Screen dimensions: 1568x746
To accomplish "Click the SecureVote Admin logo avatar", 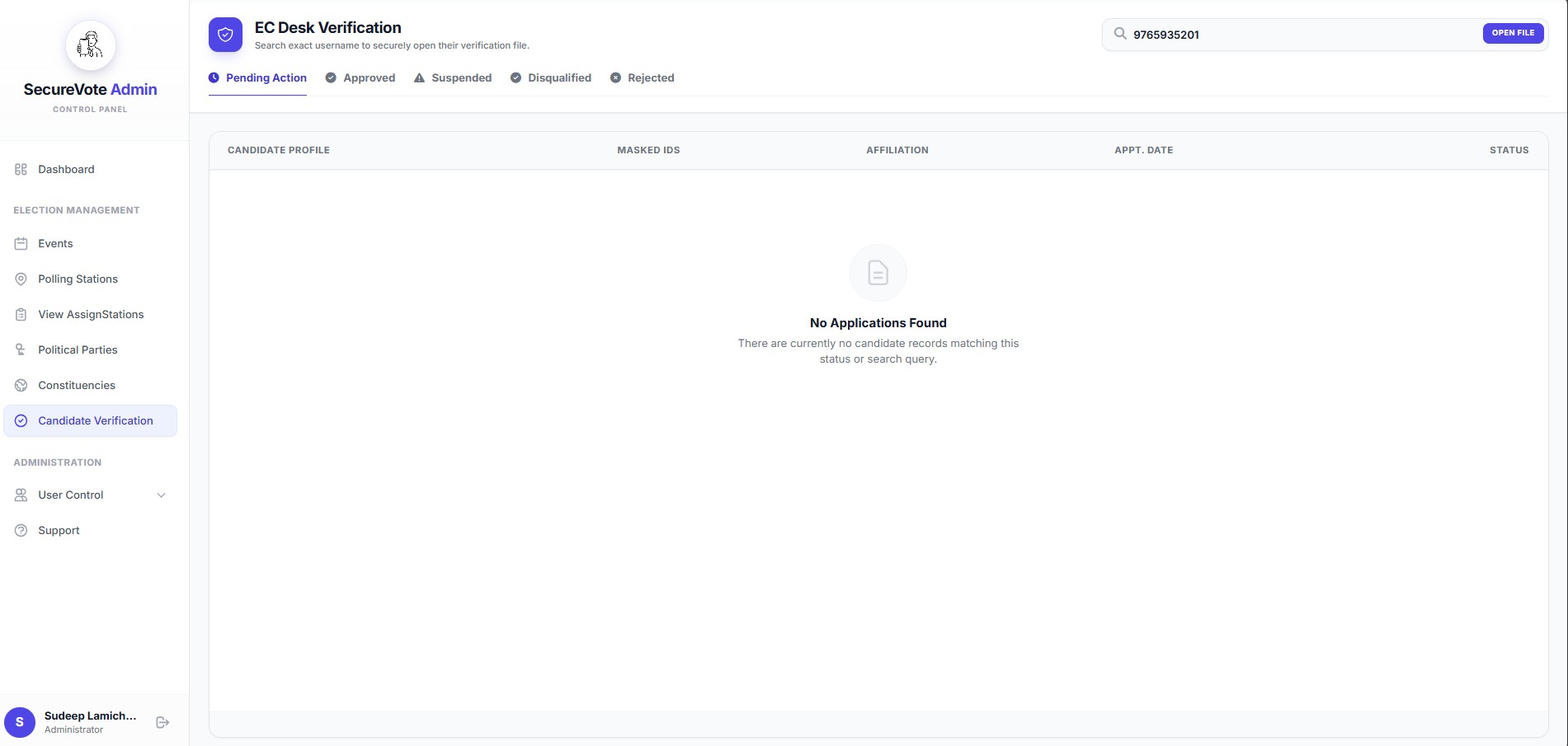I will pos(90,45).
